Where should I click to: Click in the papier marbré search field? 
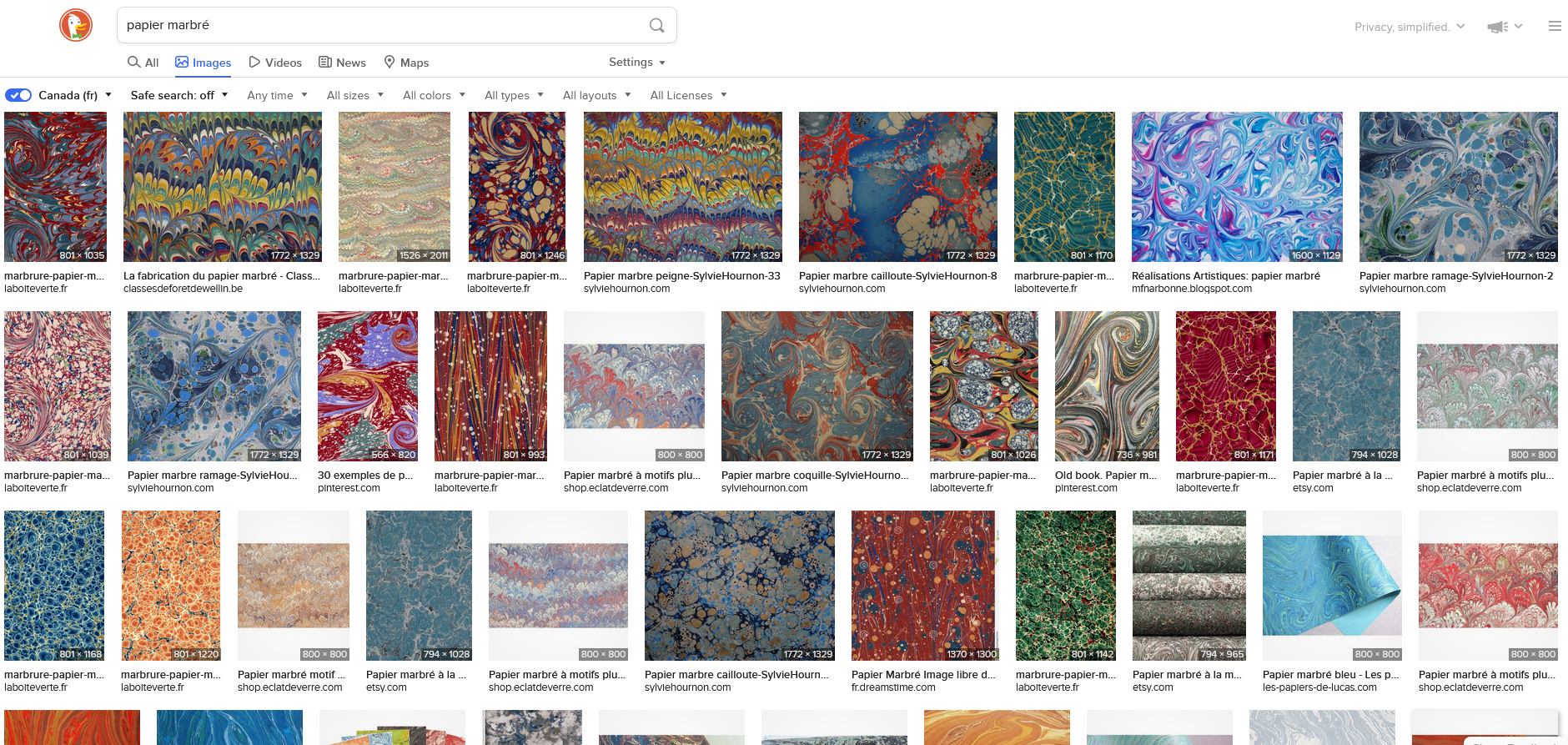[x=384, y=25]
